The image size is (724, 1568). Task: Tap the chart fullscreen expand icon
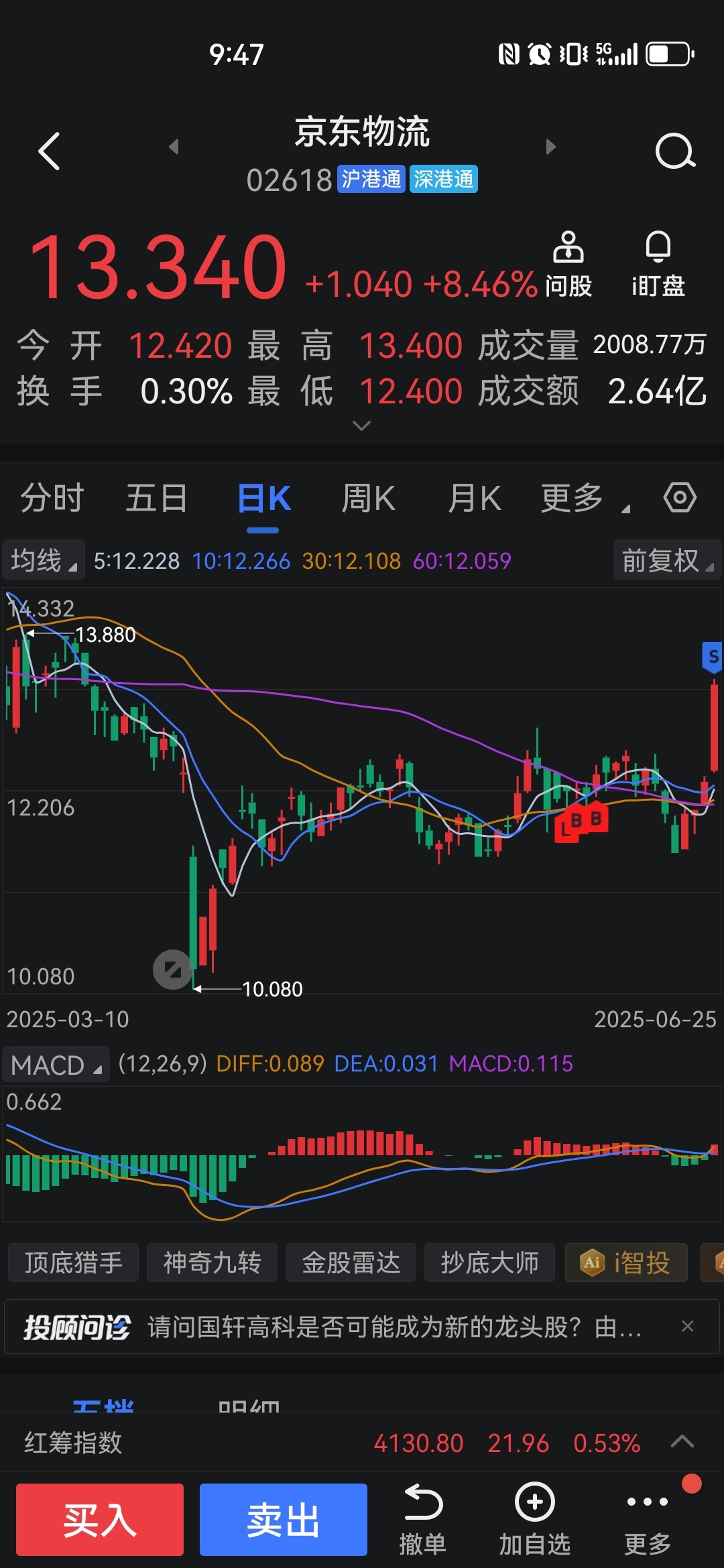[172, 969]
